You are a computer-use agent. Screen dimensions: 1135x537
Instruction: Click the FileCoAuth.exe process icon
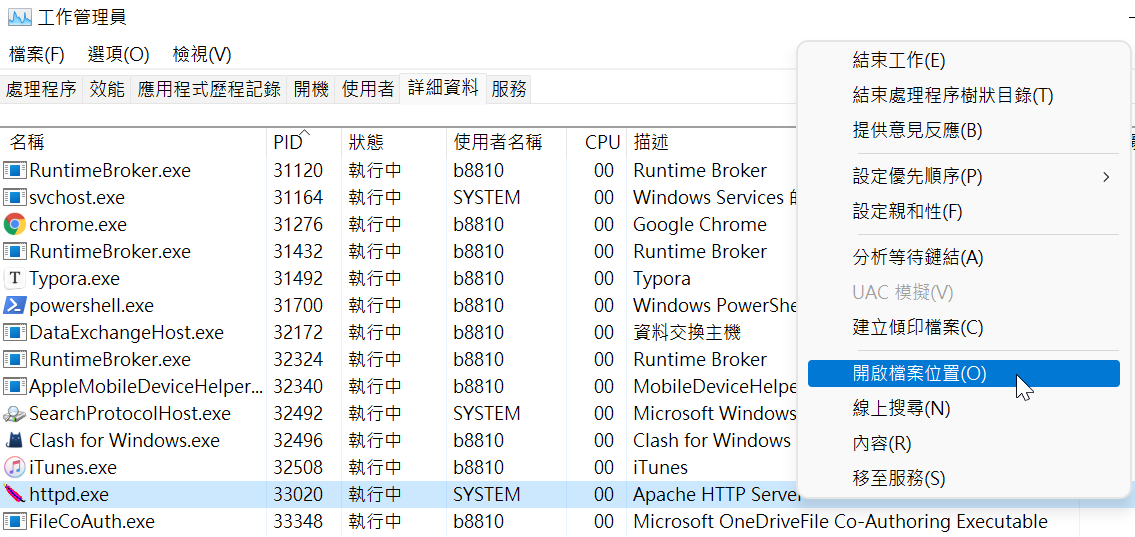pos(14,522)
